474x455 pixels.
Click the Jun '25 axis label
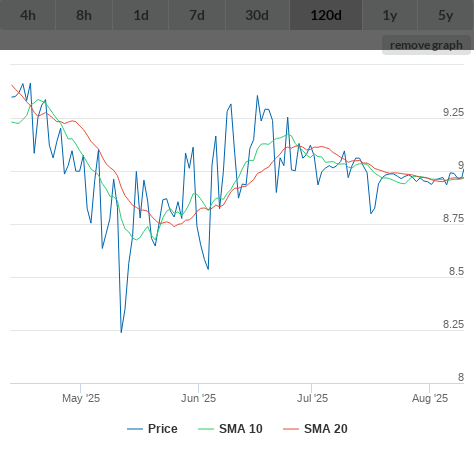pos(198,398)
